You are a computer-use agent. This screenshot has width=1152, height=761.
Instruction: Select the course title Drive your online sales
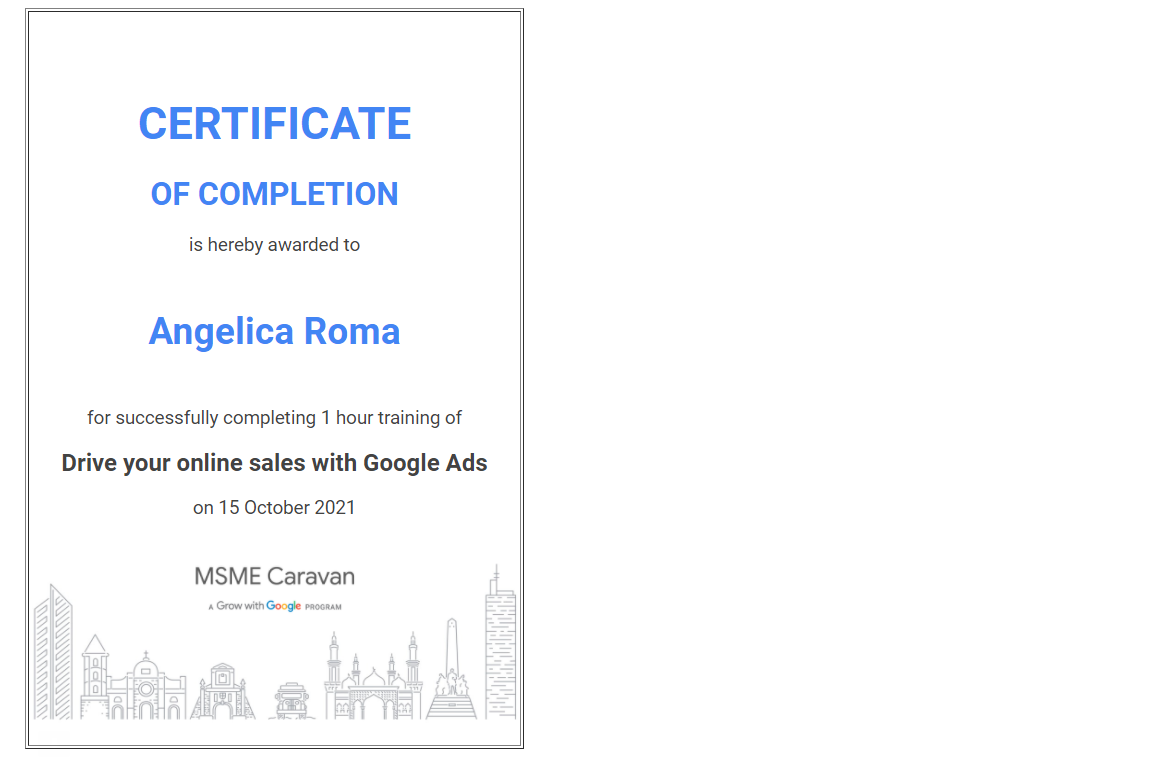274,462
